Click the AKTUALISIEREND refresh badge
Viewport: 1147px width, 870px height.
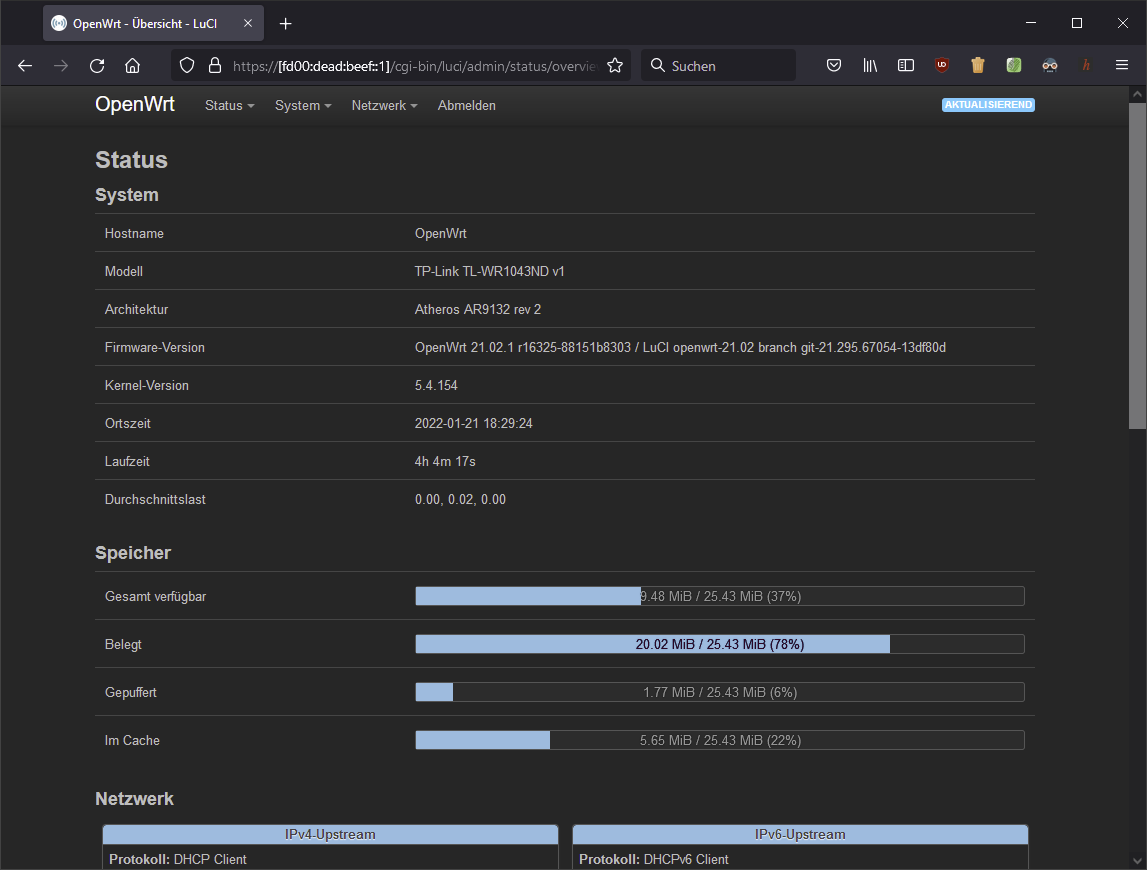click(988, 105)
